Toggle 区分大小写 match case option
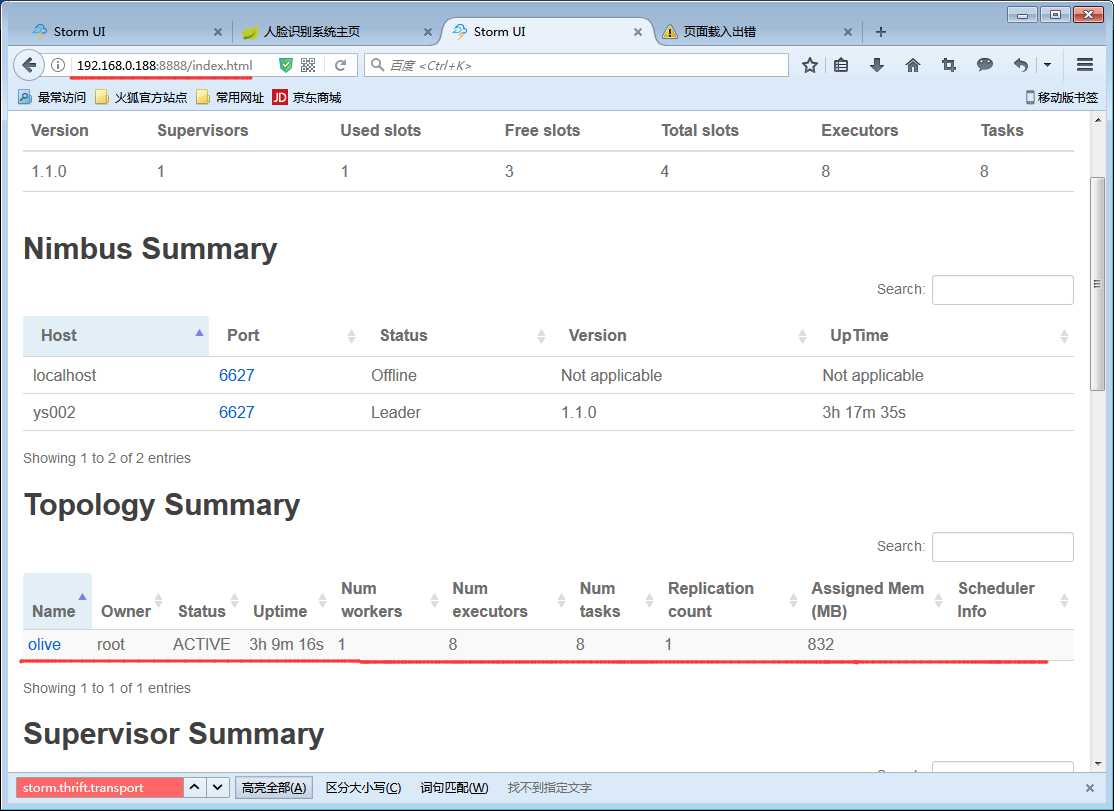This screenshot has height=811, width=1114. point(363,788)
